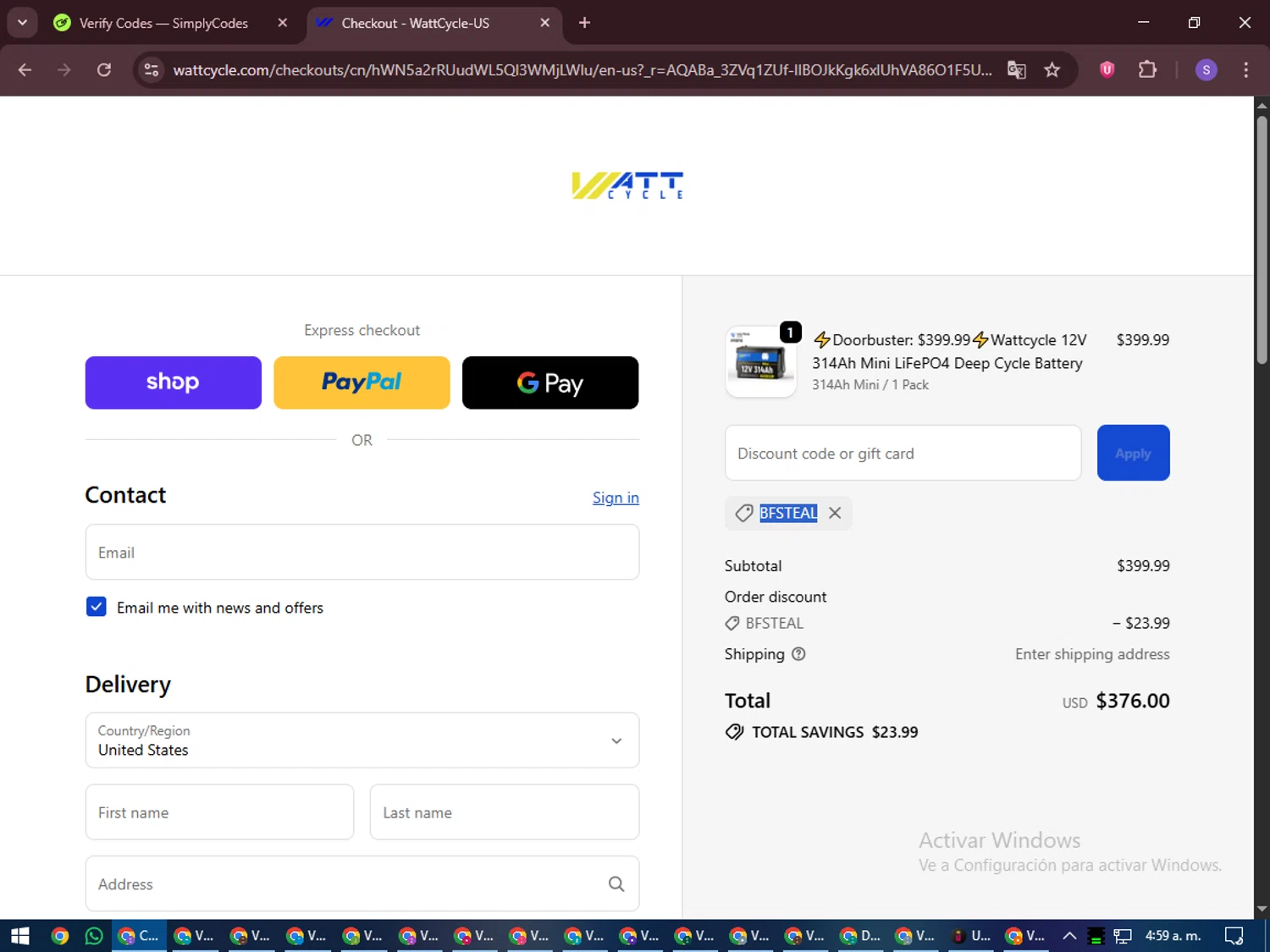Check out with PayPal

click(x=362, y=382)
